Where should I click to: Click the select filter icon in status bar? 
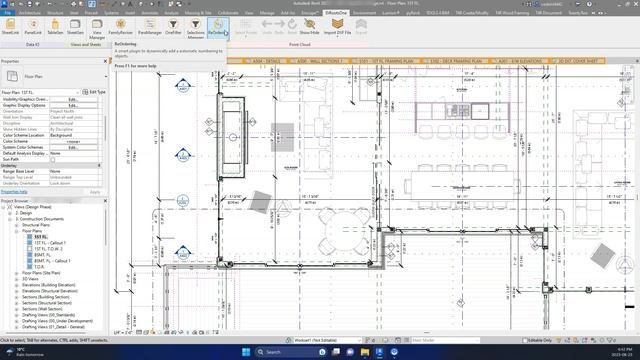[611, 340]
